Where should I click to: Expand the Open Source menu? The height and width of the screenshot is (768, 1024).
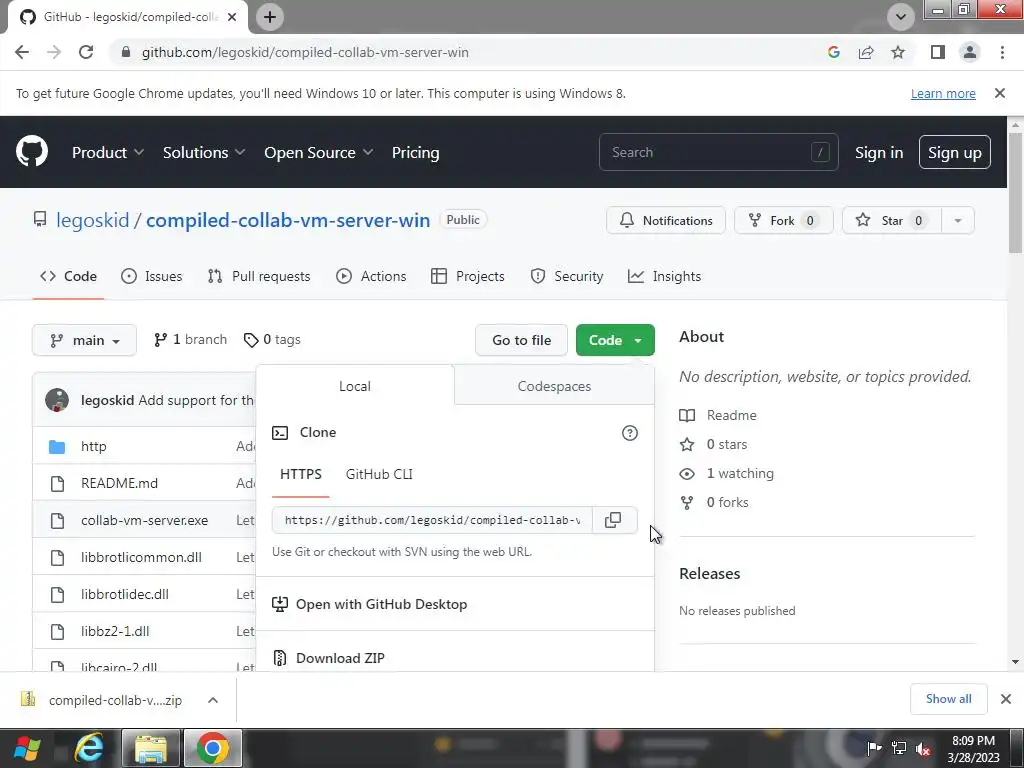pyautogui.click(x=319, y=152)
